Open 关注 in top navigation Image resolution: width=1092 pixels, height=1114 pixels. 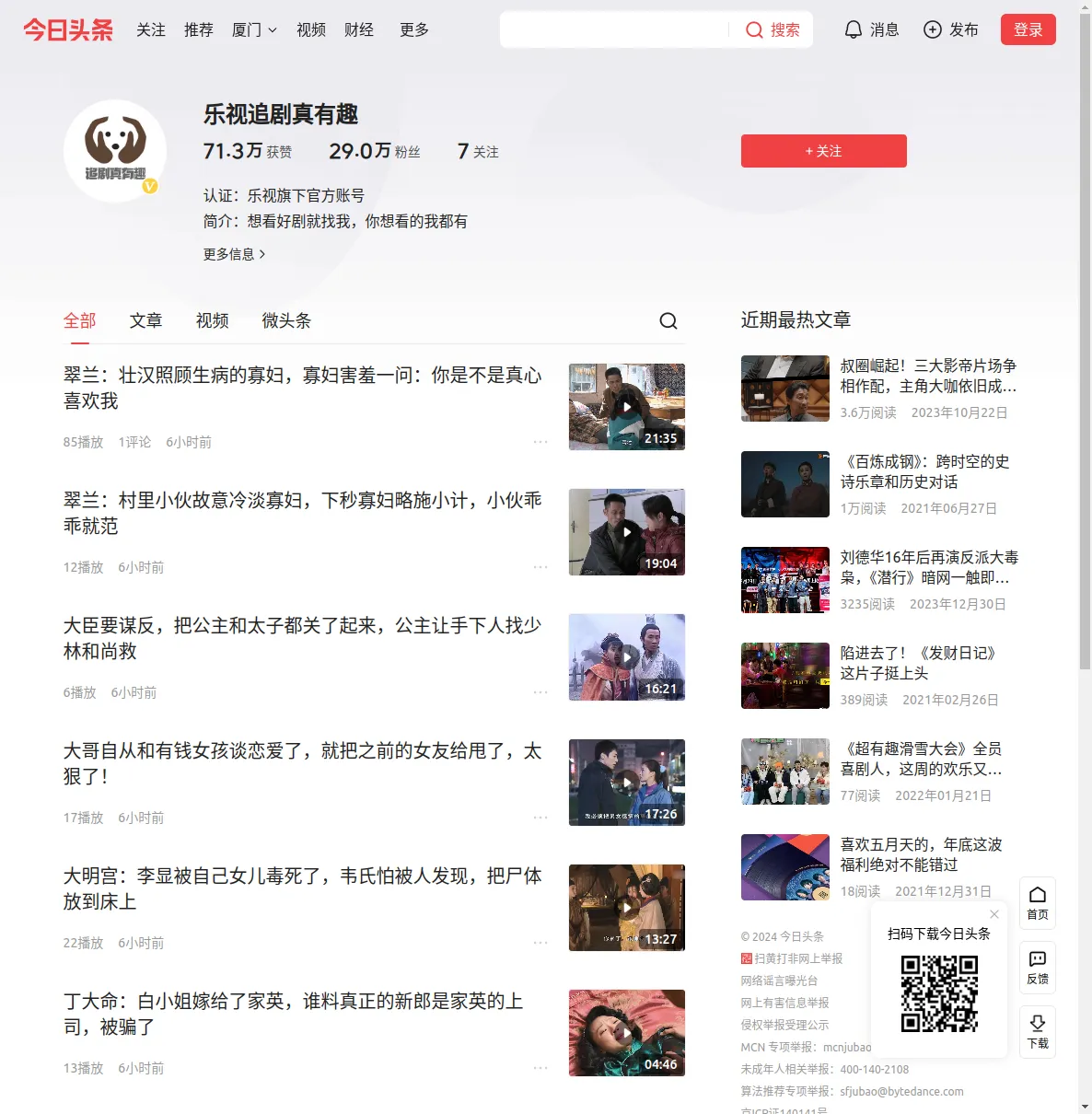pos(151,29)
